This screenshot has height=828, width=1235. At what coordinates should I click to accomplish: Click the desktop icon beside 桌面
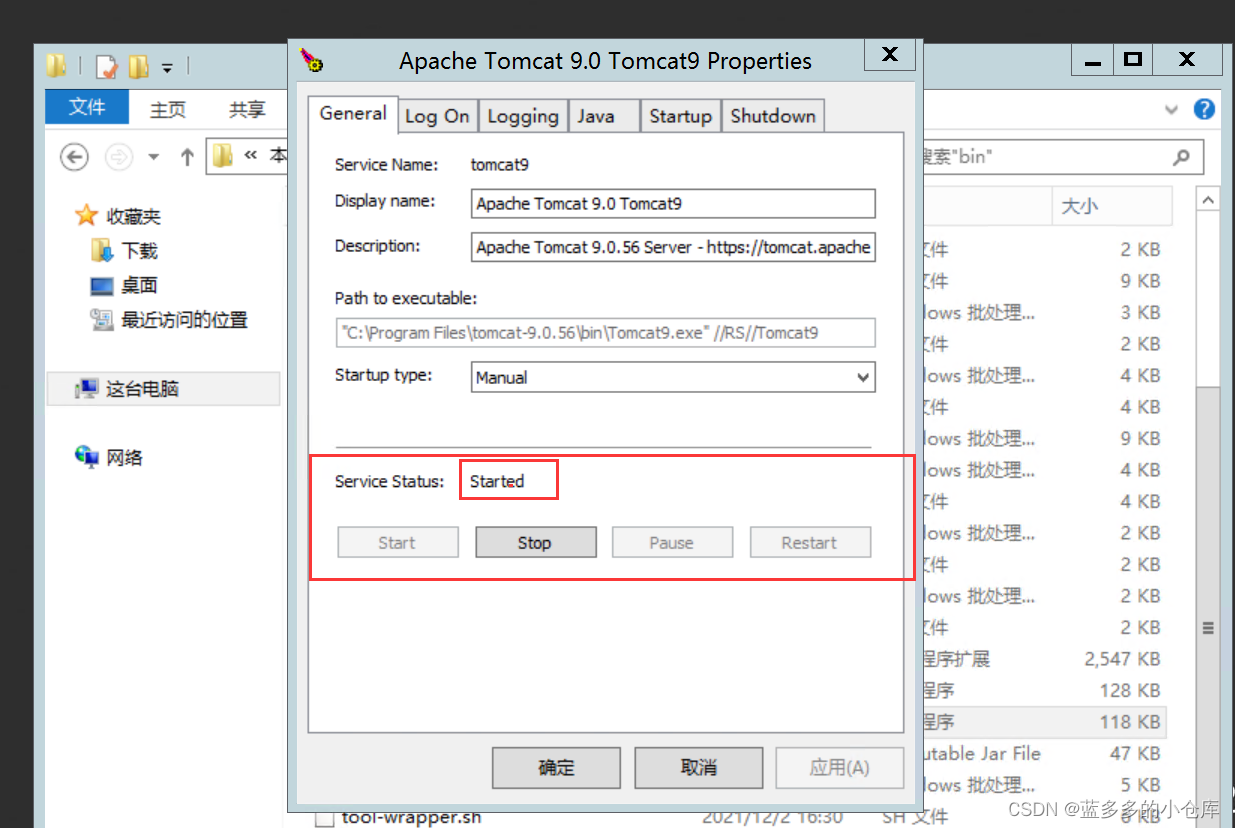tap(102, 286)
